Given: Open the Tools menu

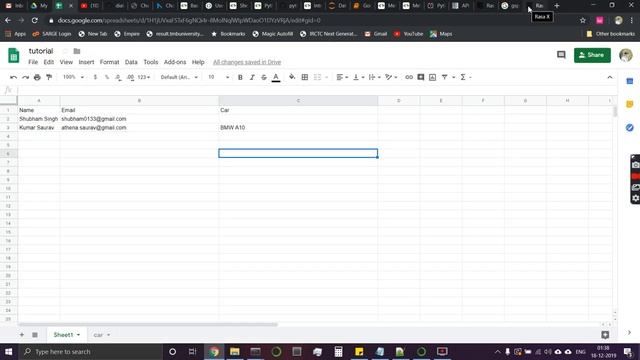Looking at the screenshot, I should pos(151,62).
